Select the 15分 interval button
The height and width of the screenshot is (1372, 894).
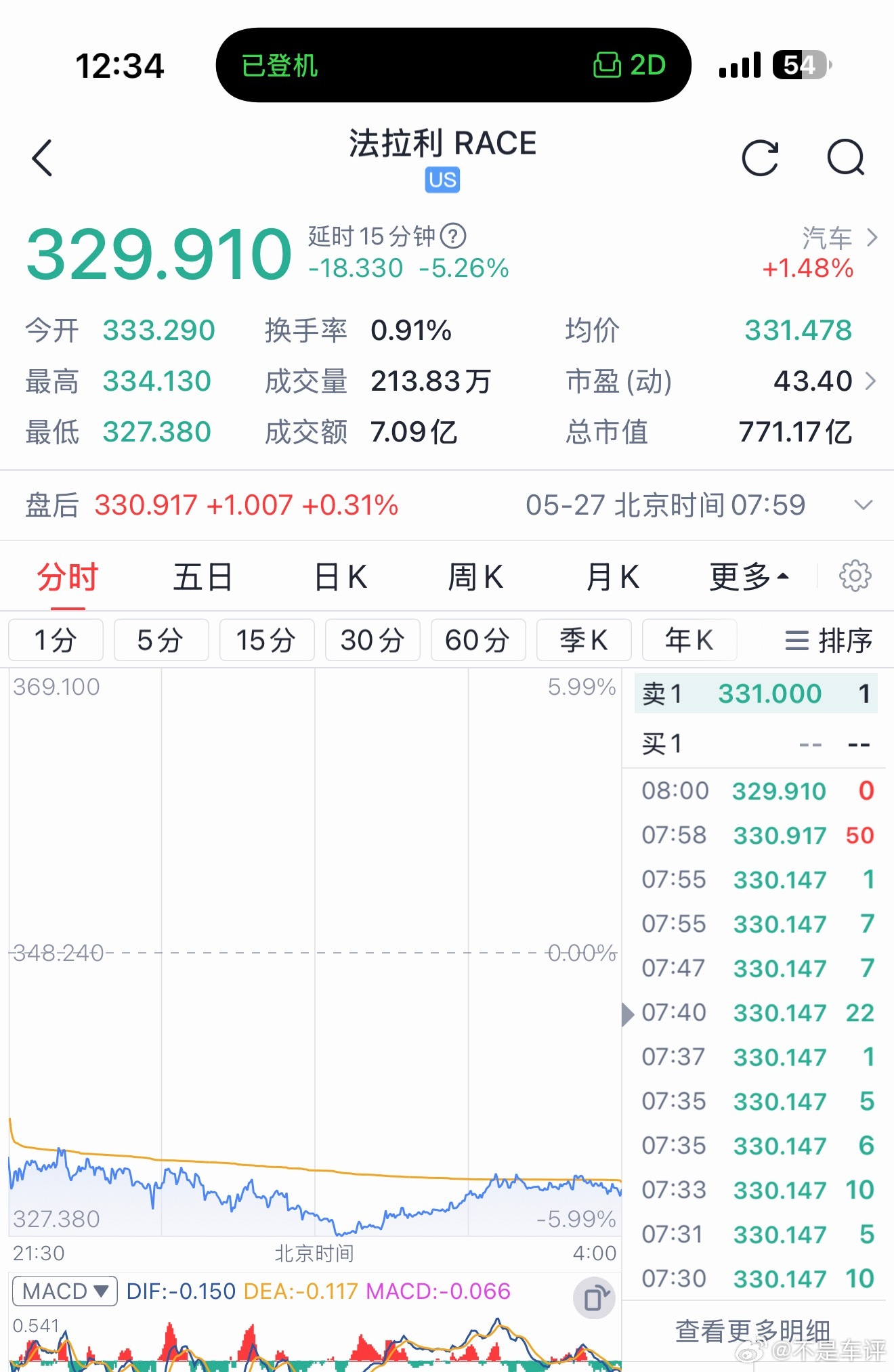pyautogui.click(x=267, y=640)
